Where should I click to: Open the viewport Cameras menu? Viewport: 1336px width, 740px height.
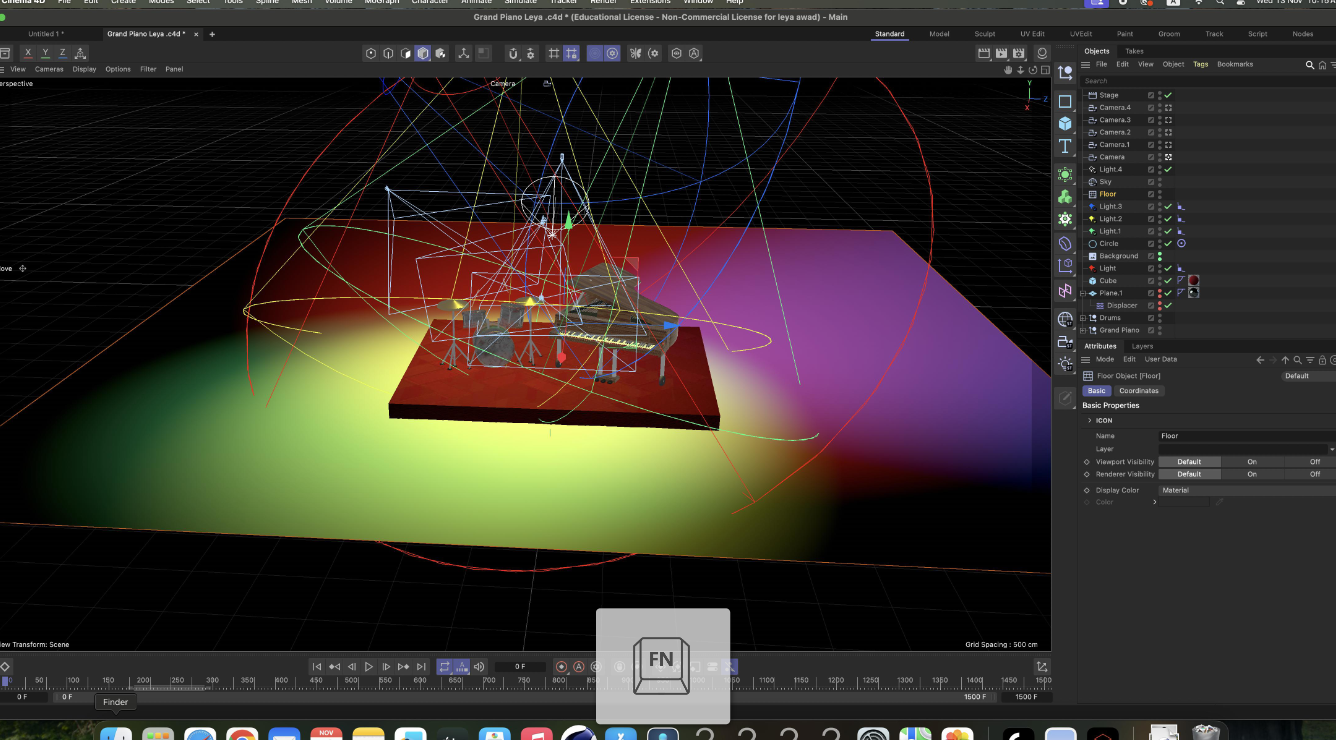coord(49,69)
